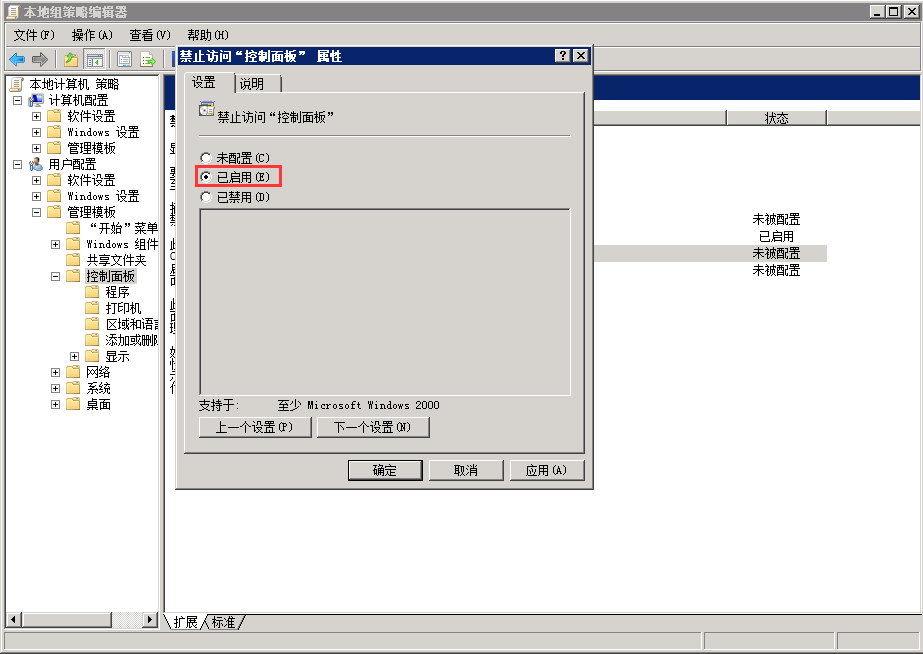This screenshot has width=923, height=654.
Task: Click the Forward arrow toolbar icon
Action: coord(40,59)
